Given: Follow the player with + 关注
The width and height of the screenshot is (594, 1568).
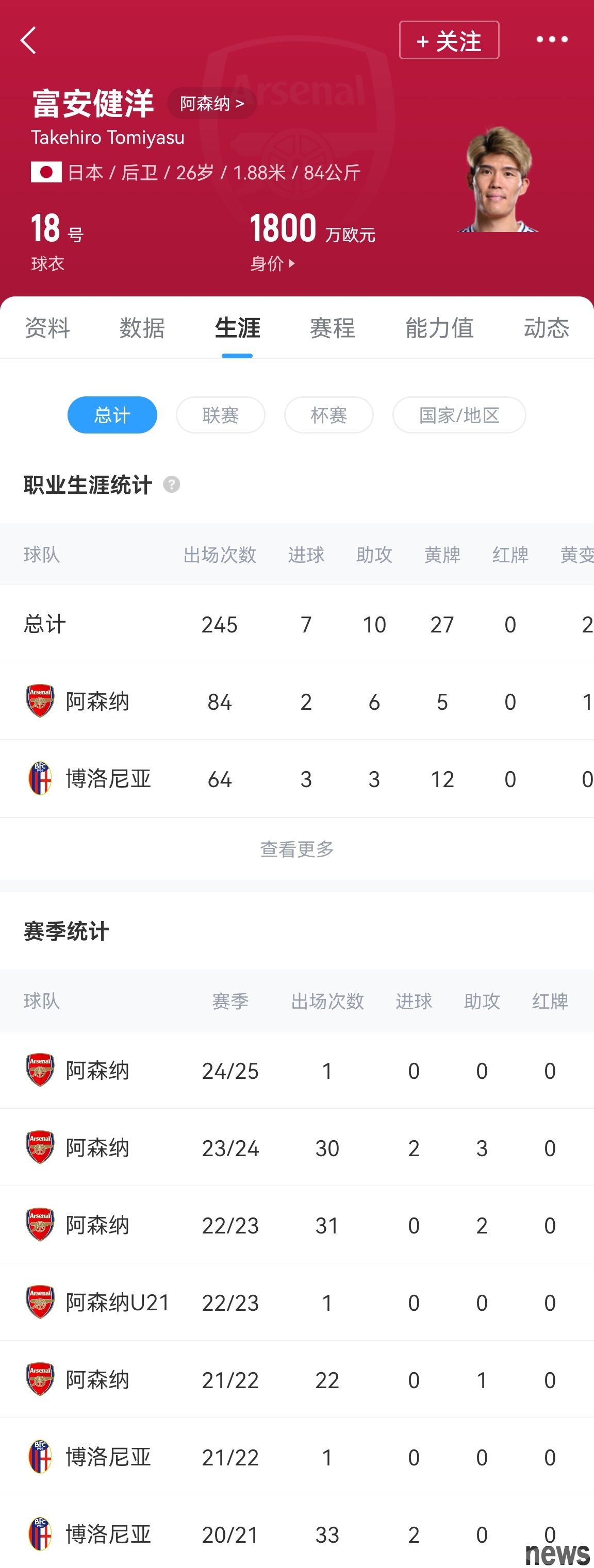Looking at the screenshot, I should (449, 40).
